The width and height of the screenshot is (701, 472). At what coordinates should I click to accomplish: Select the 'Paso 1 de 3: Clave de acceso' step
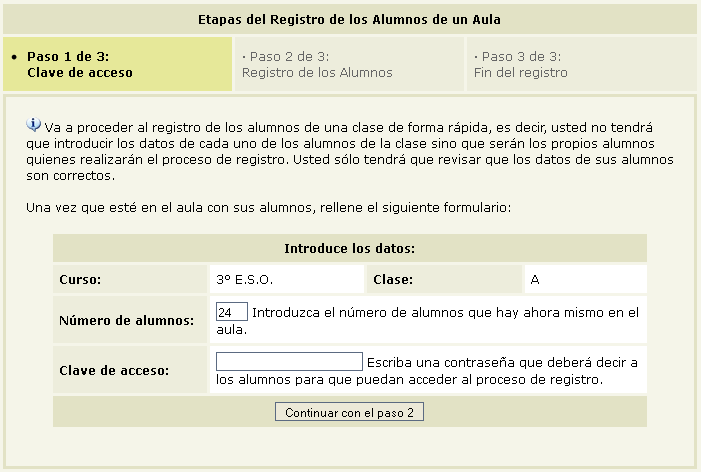click(118, 64)
